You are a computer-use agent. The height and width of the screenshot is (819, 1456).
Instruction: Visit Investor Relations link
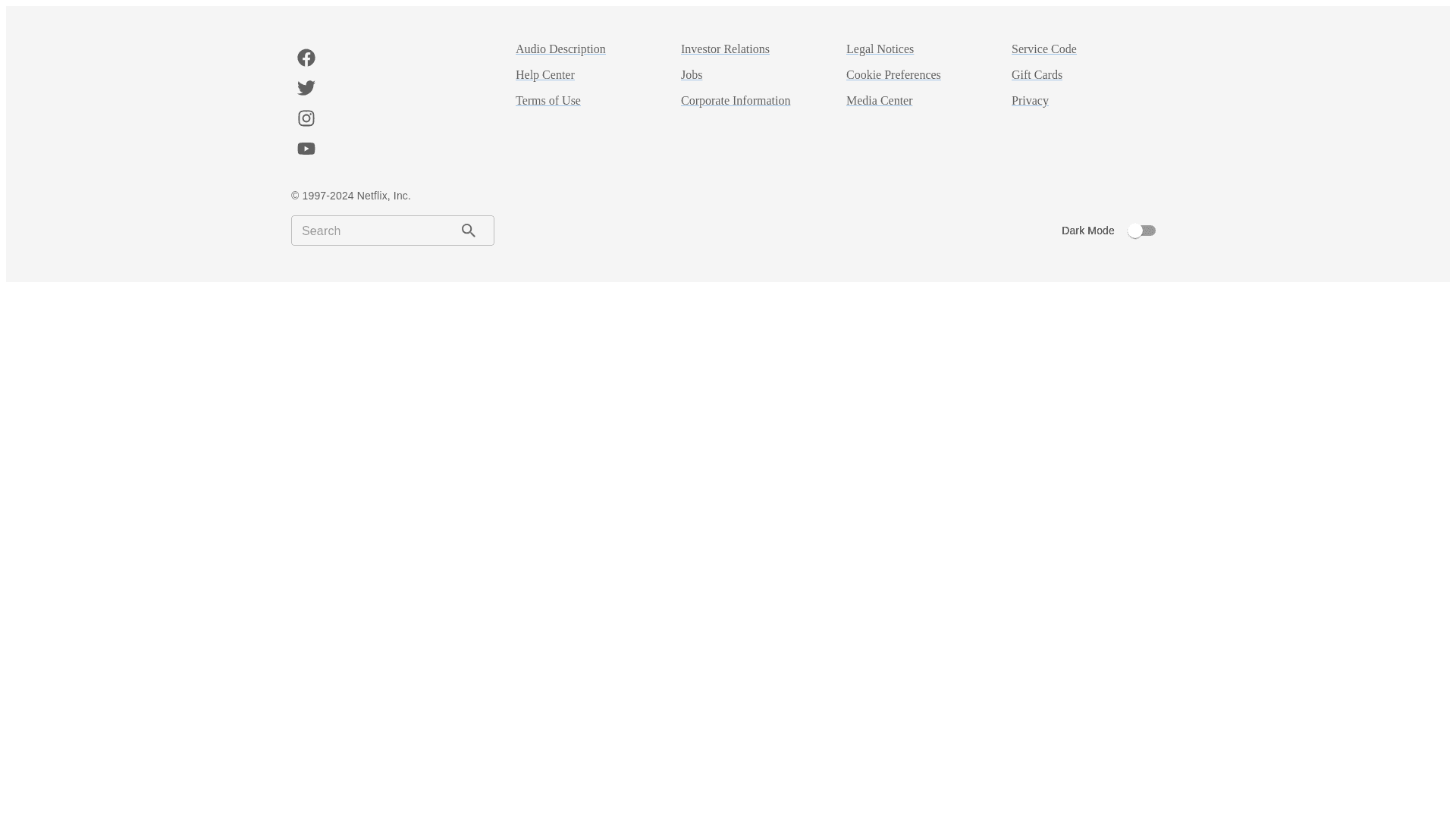coord(724,49)
